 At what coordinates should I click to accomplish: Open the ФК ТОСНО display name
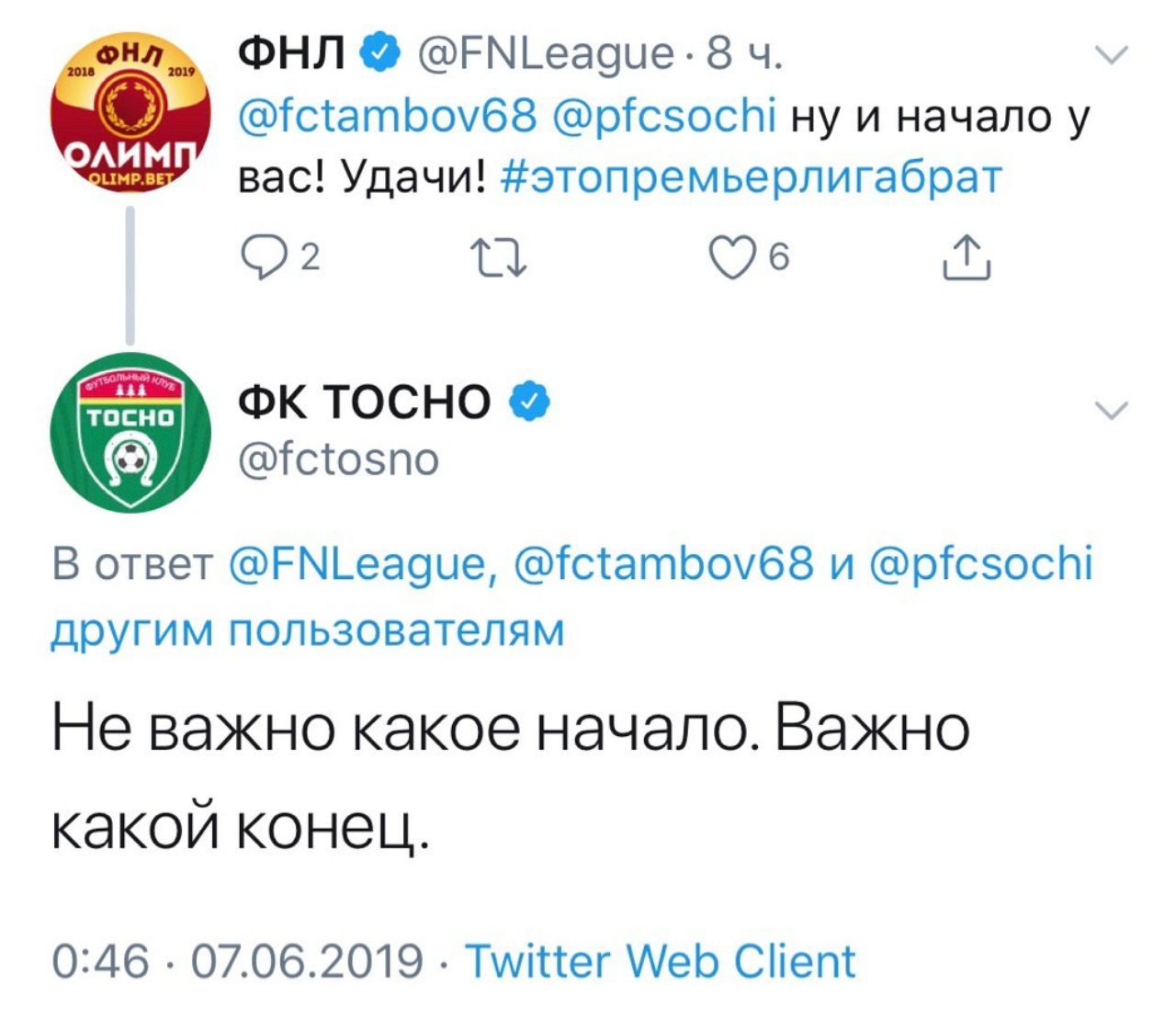click(x=365, y=401)
